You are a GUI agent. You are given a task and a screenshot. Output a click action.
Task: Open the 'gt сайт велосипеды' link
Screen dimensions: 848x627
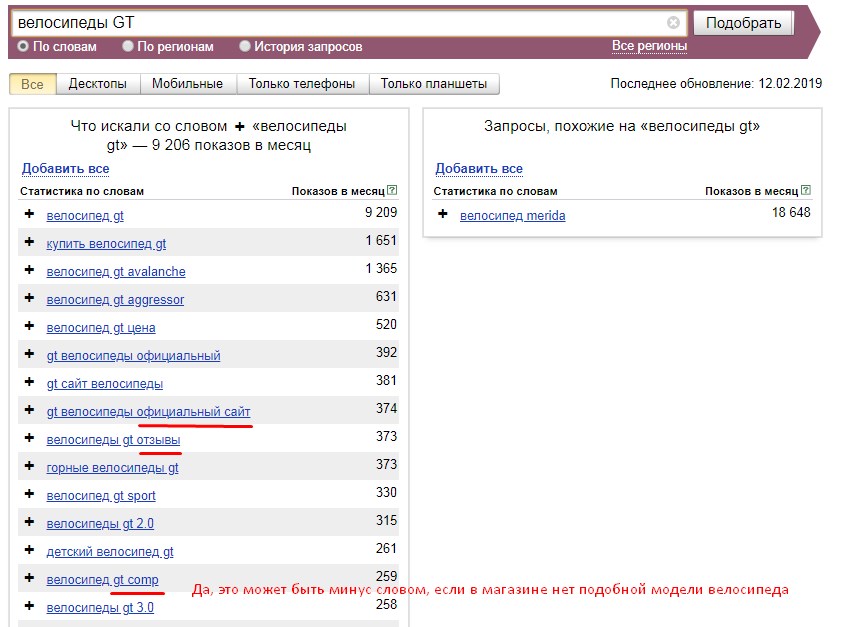[x=104, y=384]
